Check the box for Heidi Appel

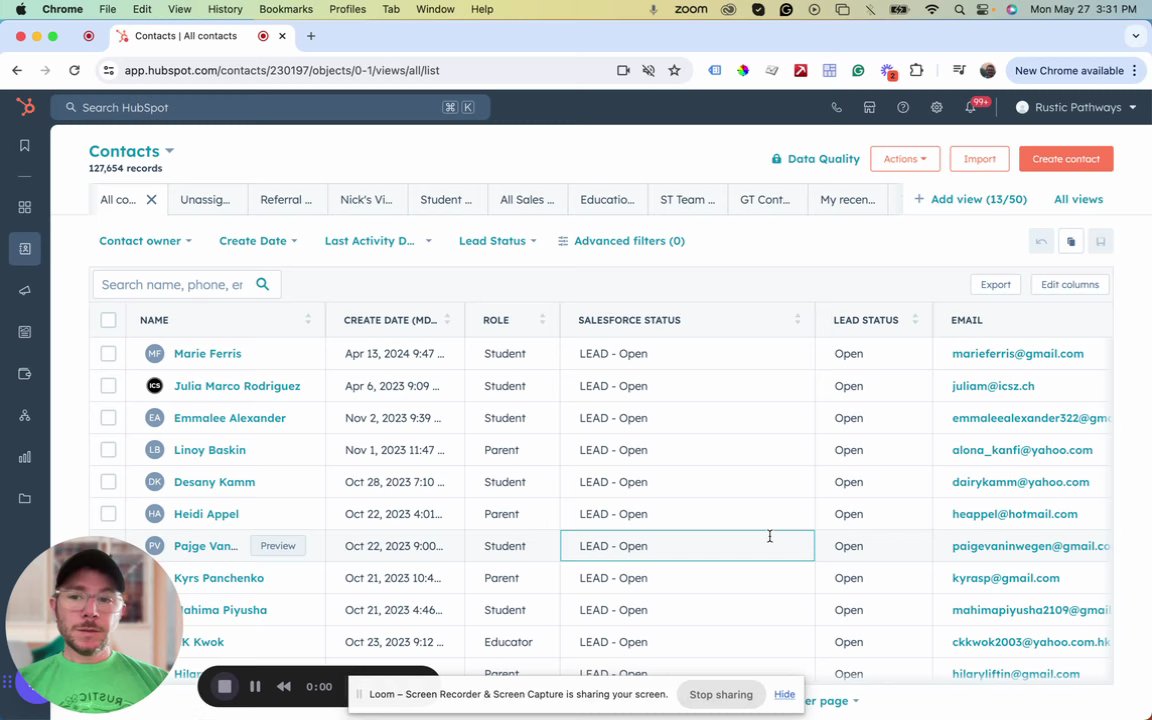coord(108,514)
